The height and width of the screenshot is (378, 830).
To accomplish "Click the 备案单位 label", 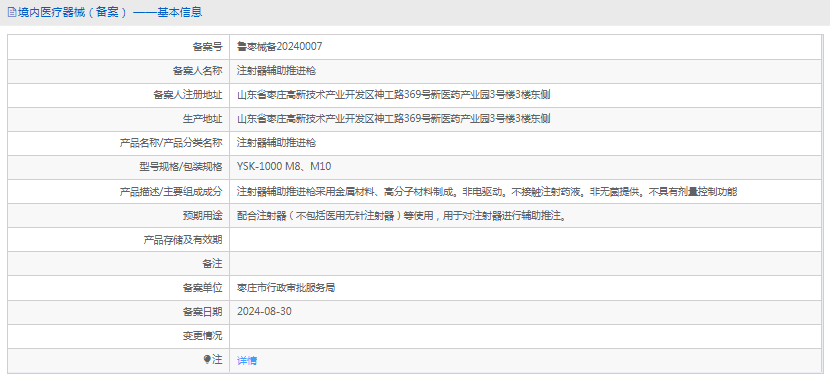I will coord(203,287).
